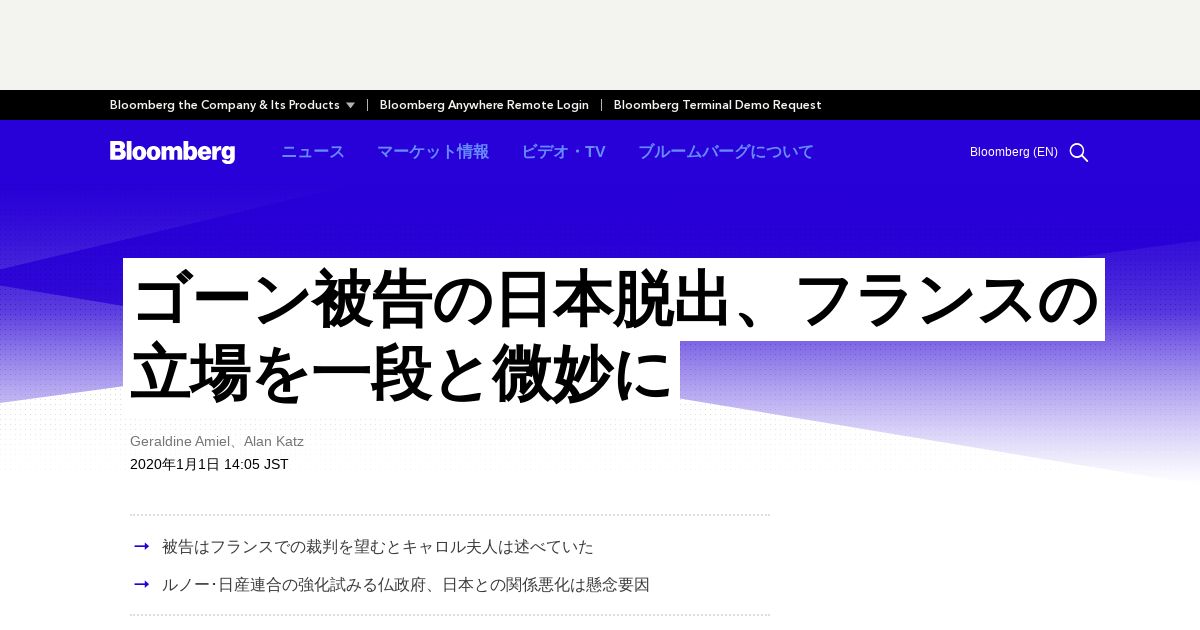Click author name Geraldine Amiel
The height and width of the screenshot is (630, 1200).
(x=182, y=441)
